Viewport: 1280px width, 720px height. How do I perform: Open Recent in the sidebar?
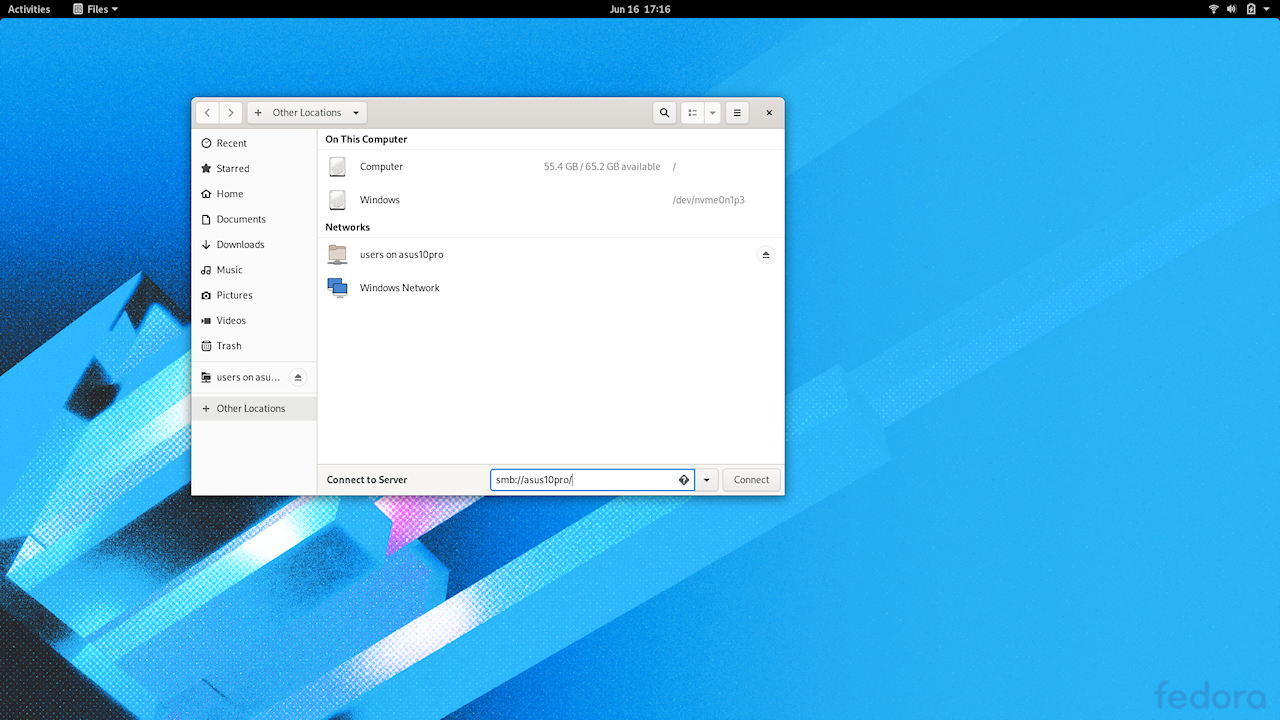click(x=254, y=143)
